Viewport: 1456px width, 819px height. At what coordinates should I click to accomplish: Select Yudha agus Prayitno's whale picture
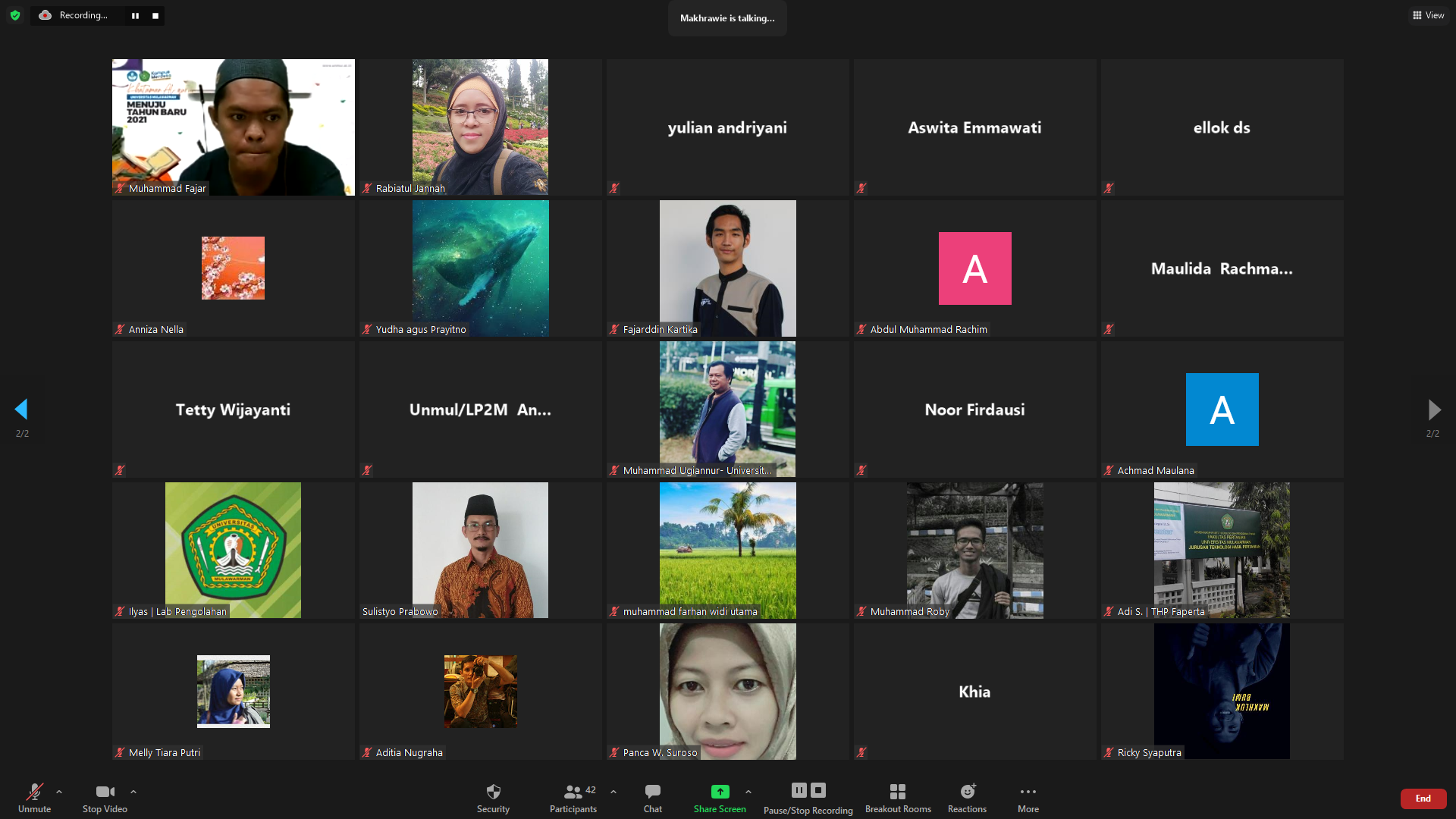point(480,268)
